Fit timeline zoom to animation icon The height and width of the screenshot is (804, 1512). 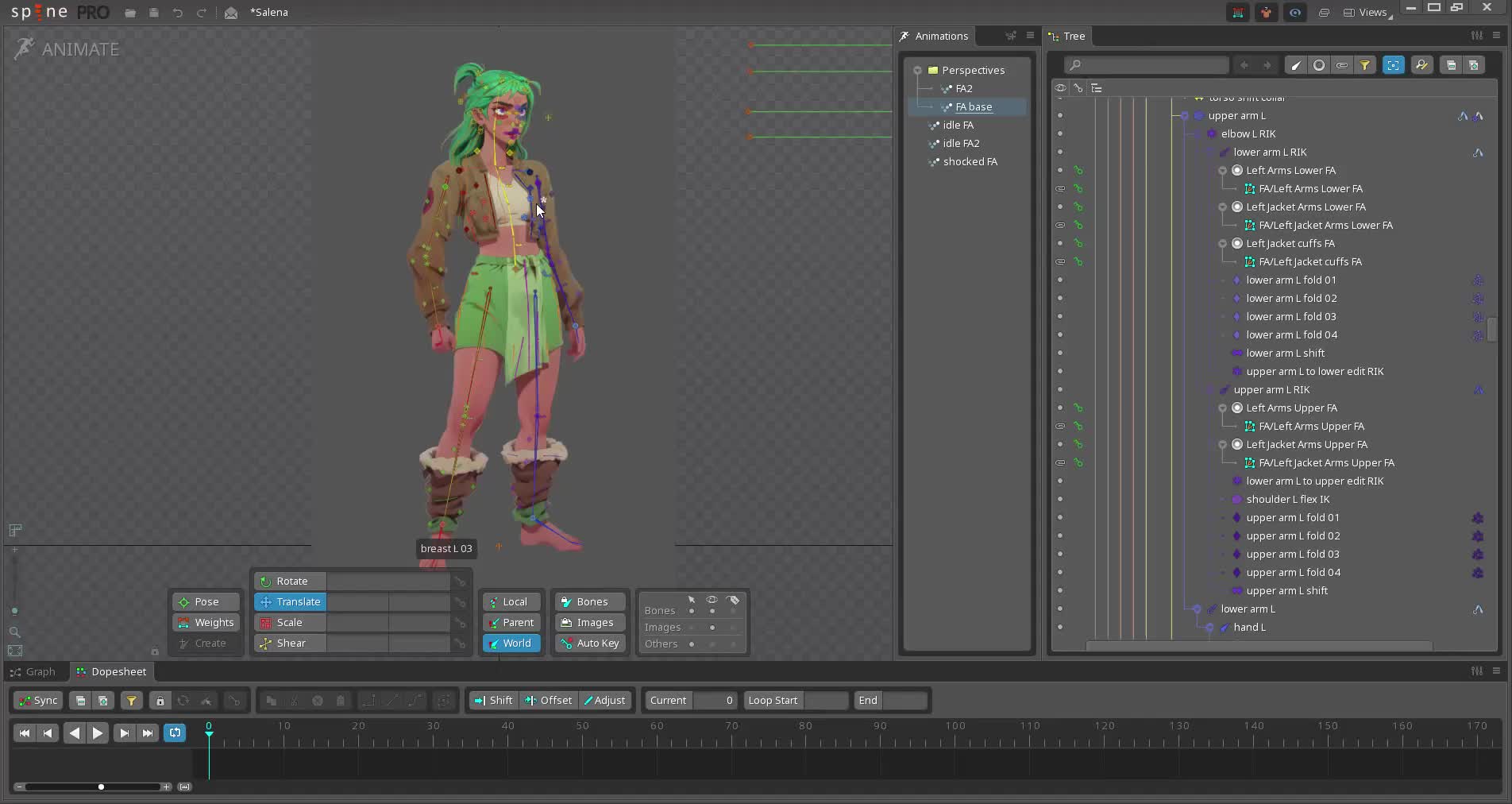tap(185, 787)
